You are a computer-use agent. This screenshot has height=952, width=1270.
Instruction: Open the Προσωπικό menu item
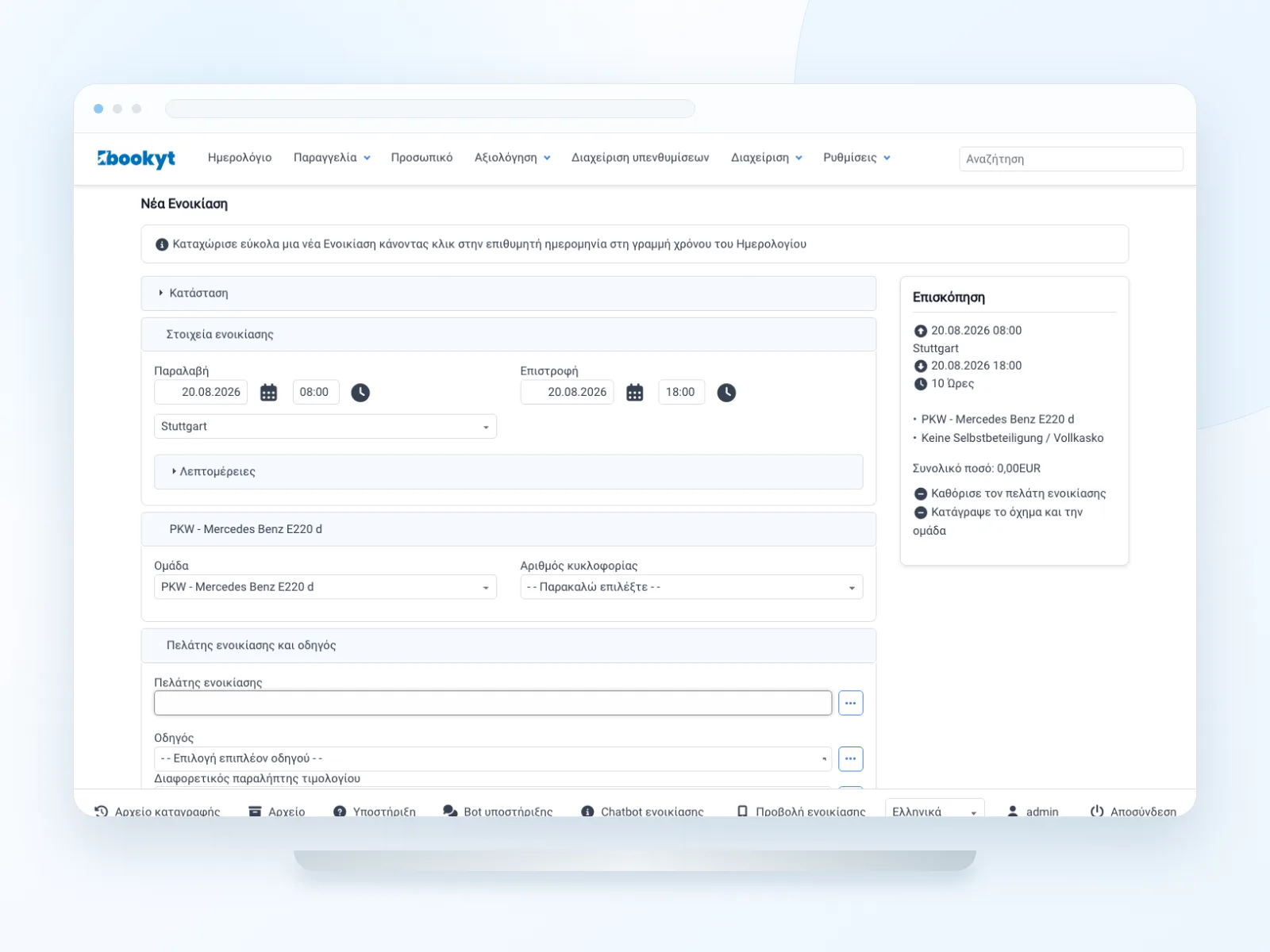click(421, 158)
